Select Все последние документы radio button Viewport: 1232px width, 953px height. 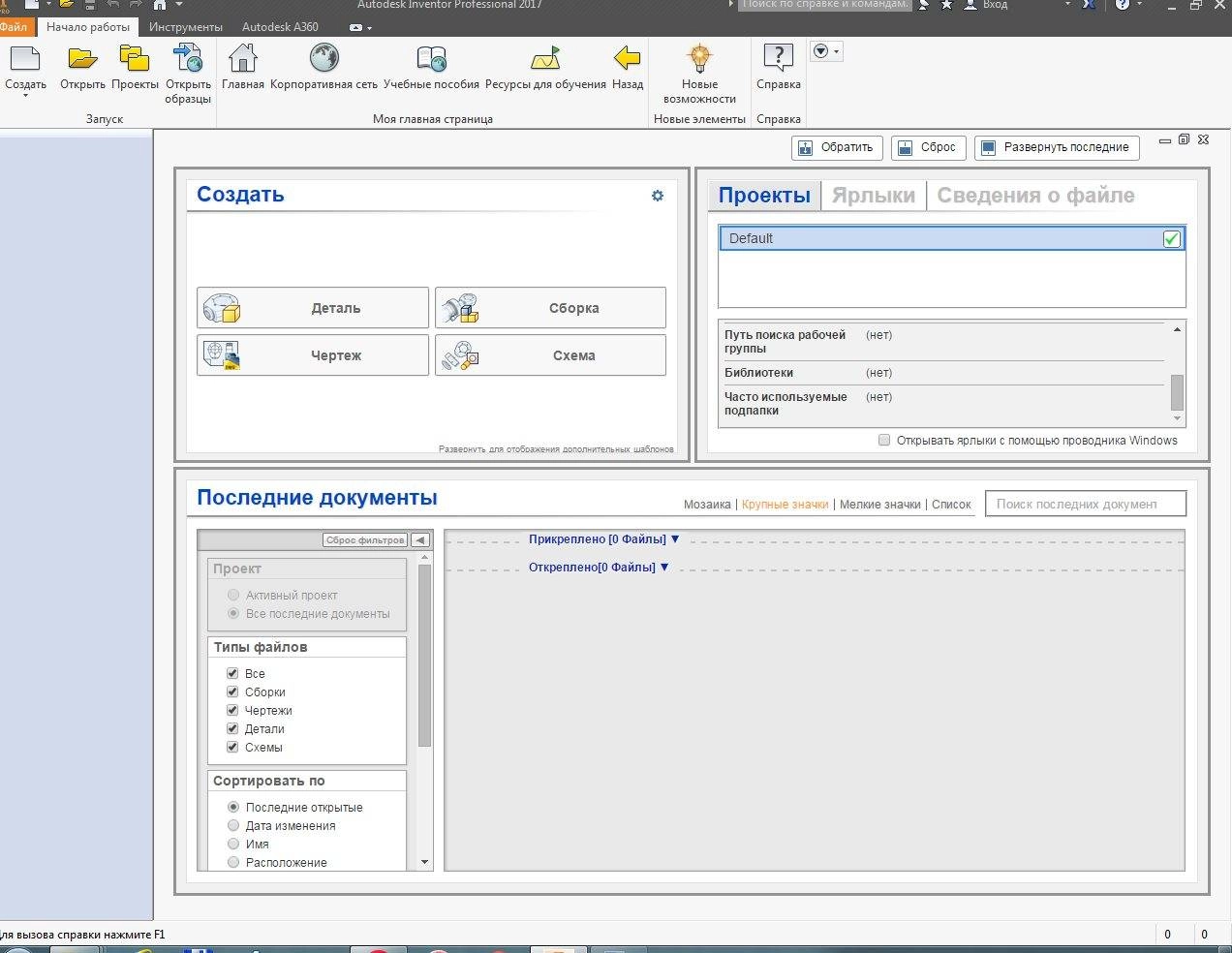click(x=233, y=613)
